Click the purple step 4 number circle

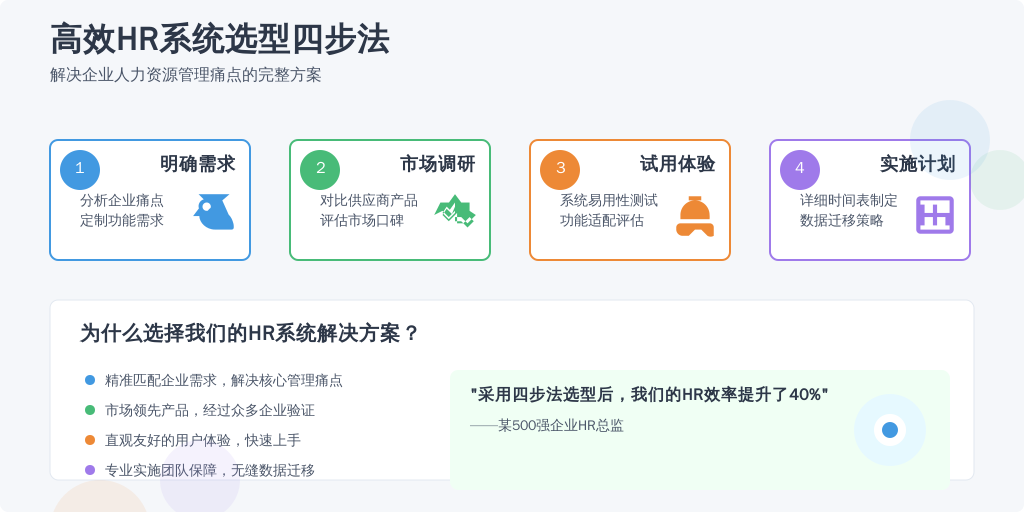(x=800, y=169)
